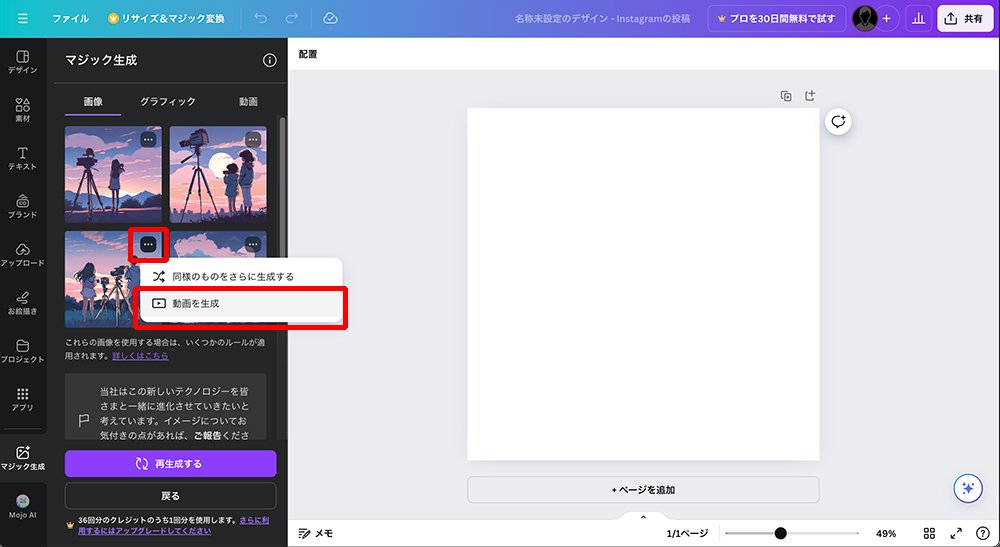Open the 詳しくはこちら link
This screenshot has height=547, width=1000.
coord(140,356)
